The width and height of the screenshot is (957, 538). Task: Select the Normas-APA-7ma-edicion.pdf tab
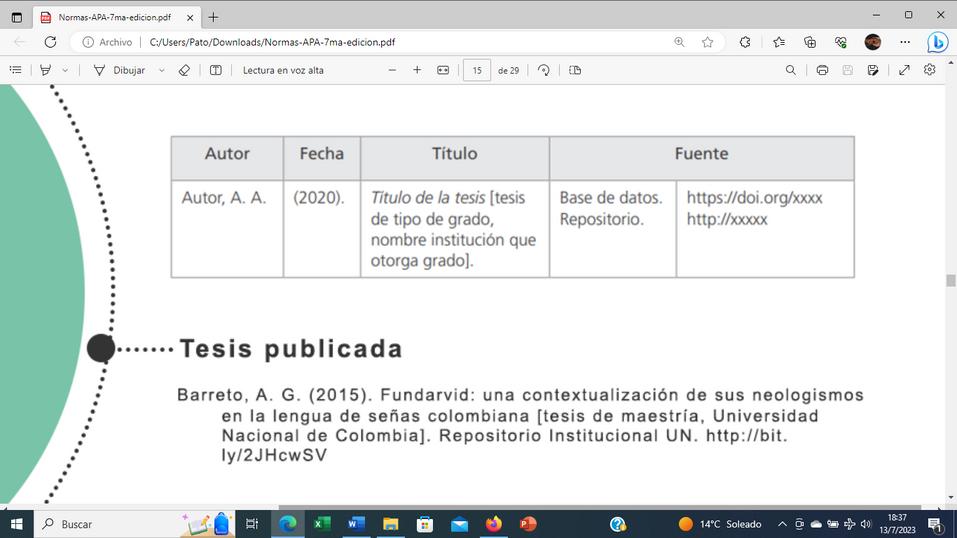coord(117,18)
